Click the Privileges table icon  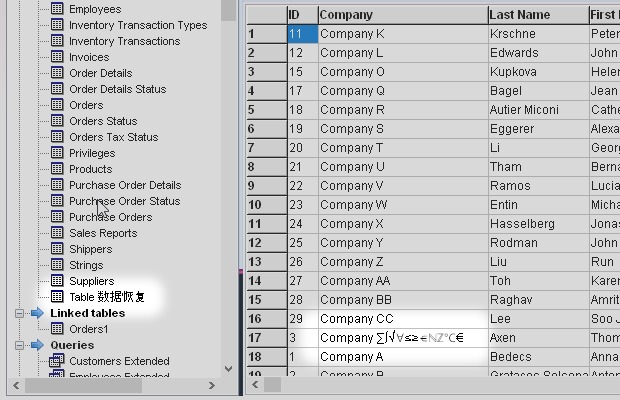tap(57, 153)
